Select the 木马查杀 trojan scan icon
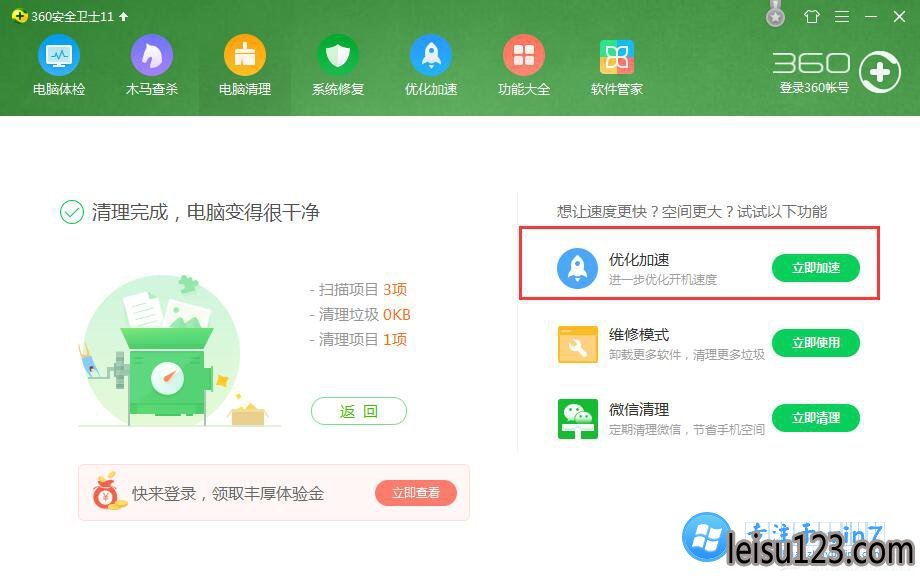920x580 pixels. [151, 55]
